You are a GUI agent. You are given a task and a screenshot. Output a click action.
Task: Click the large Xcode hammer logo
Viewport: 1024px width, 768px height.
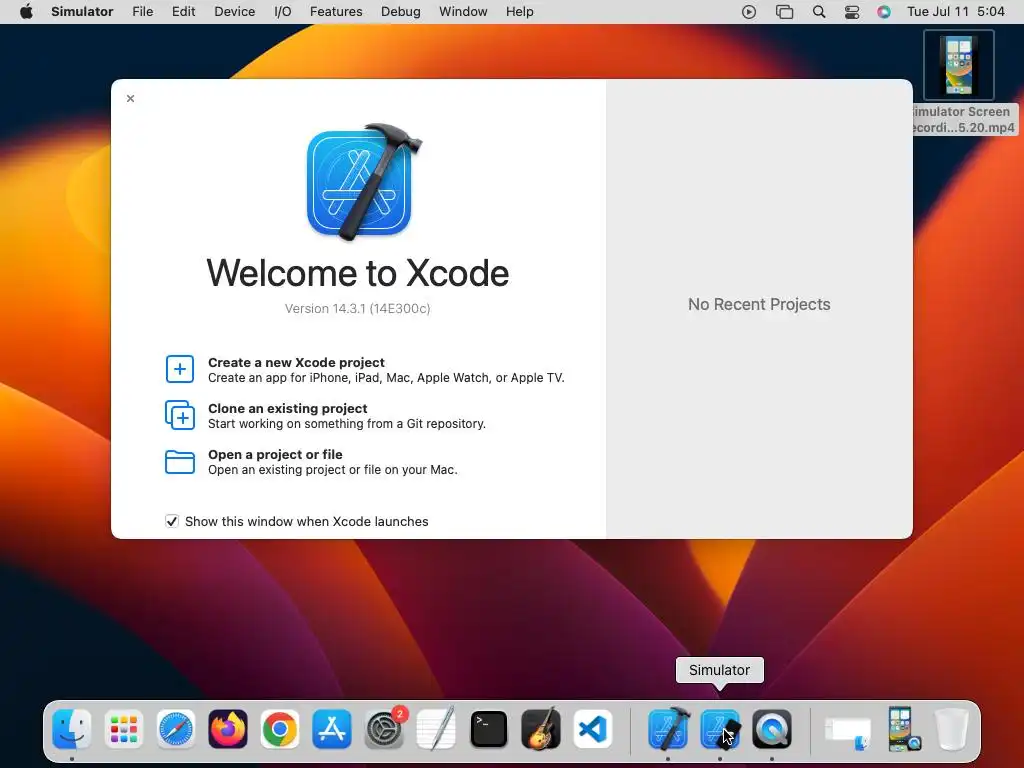362,182
